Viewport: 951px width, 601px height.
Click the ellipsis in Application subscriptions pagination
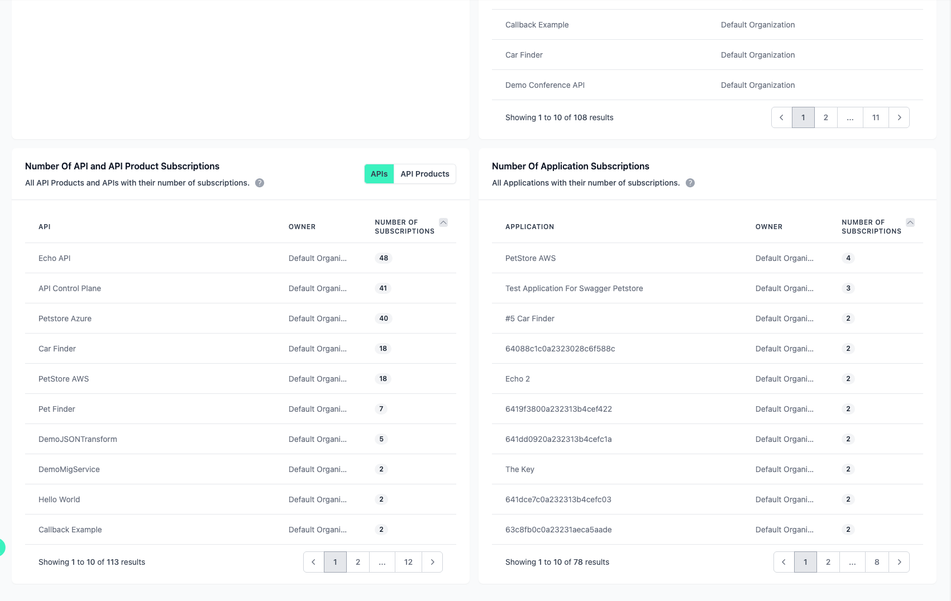coord(851,562)
